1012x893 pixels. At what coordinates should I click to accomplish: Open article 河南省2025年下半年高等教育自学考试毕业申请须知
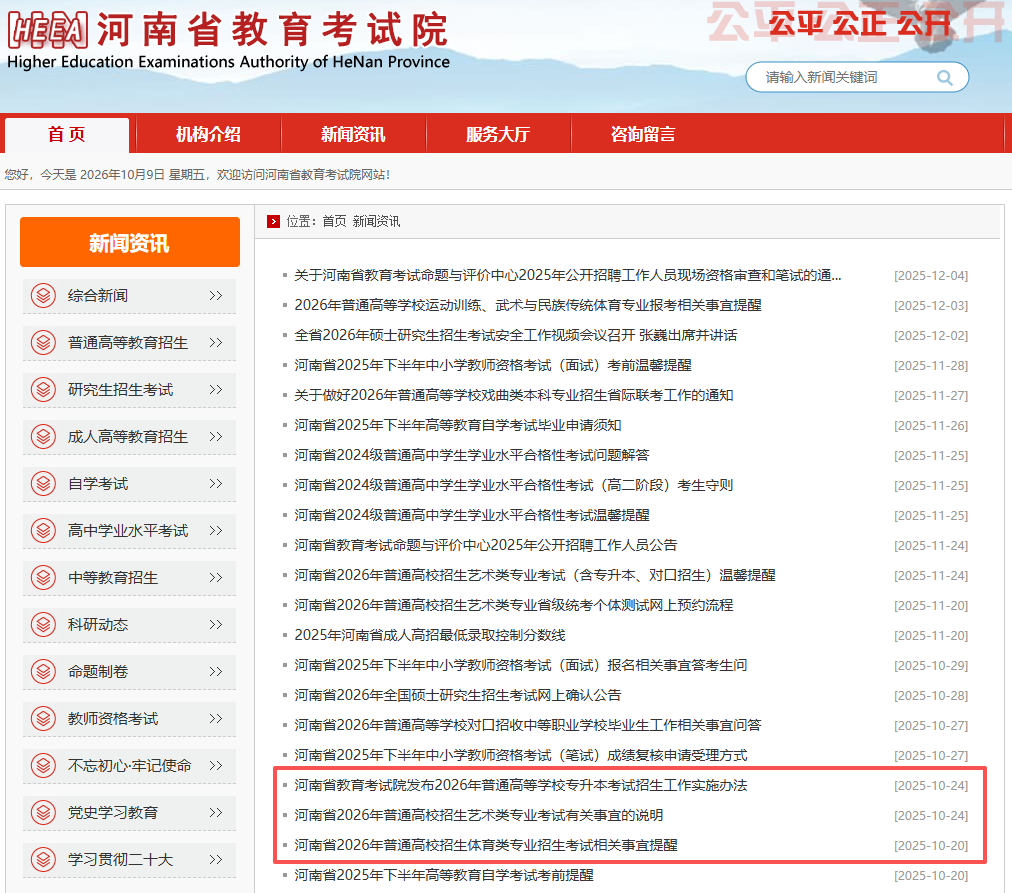(x=458, y=425)
